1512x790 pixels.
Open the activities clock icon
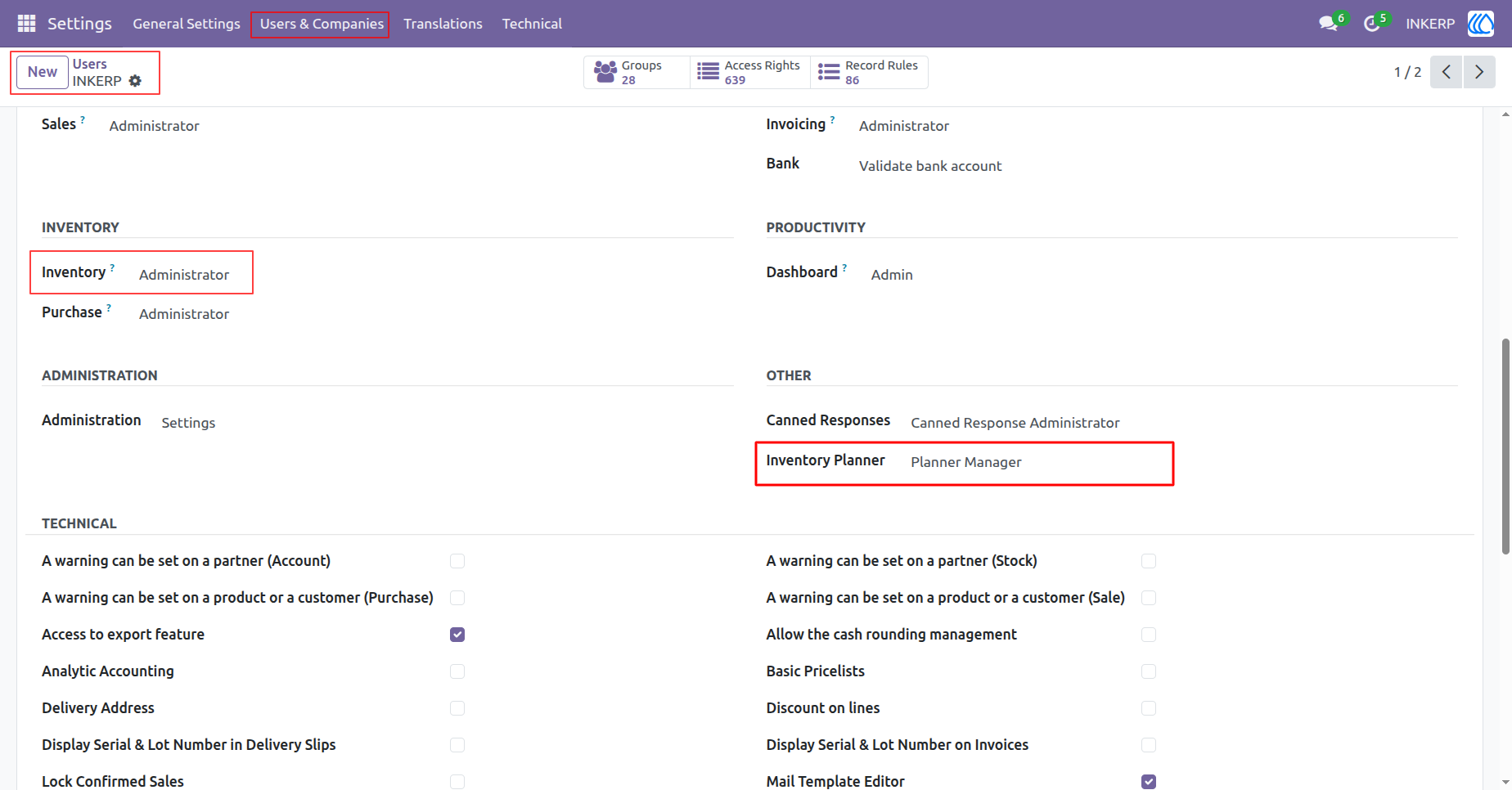pos(1372,24)
